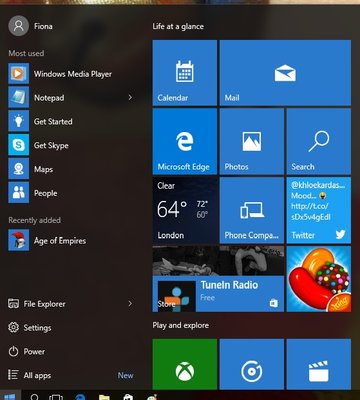Click the New label beside All apps
Image resolution: width=360 pixels, height=400 pixels.
pos(125,375)
